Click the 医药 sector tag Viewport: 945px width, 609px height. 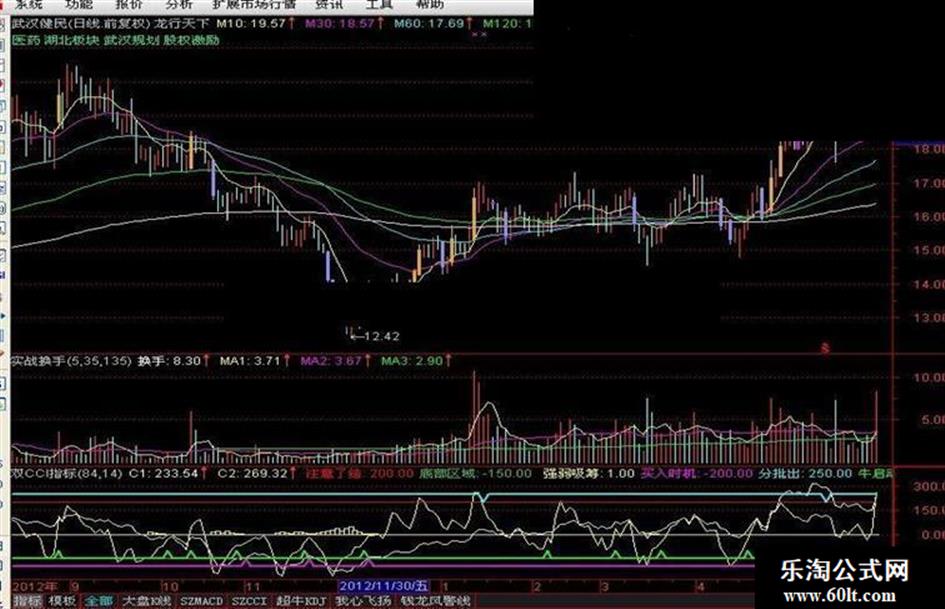pyautogui.click(x=26, y=40)
